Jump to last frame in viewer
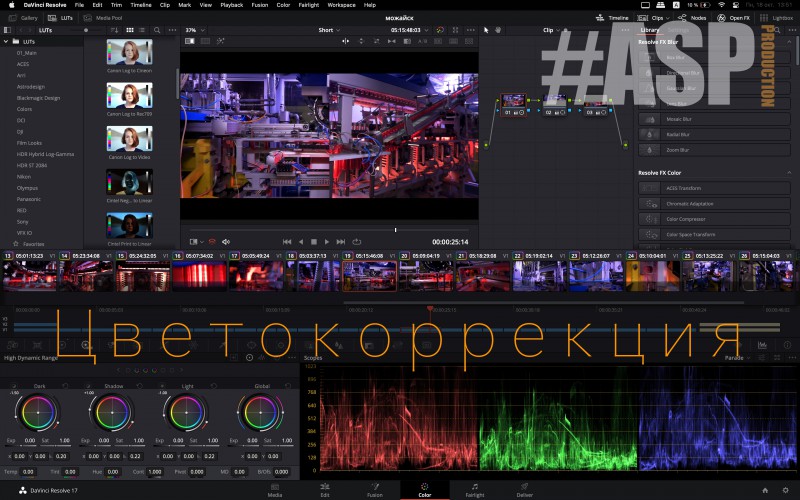This screenshot has height=500, width=800. pos(341,242)
